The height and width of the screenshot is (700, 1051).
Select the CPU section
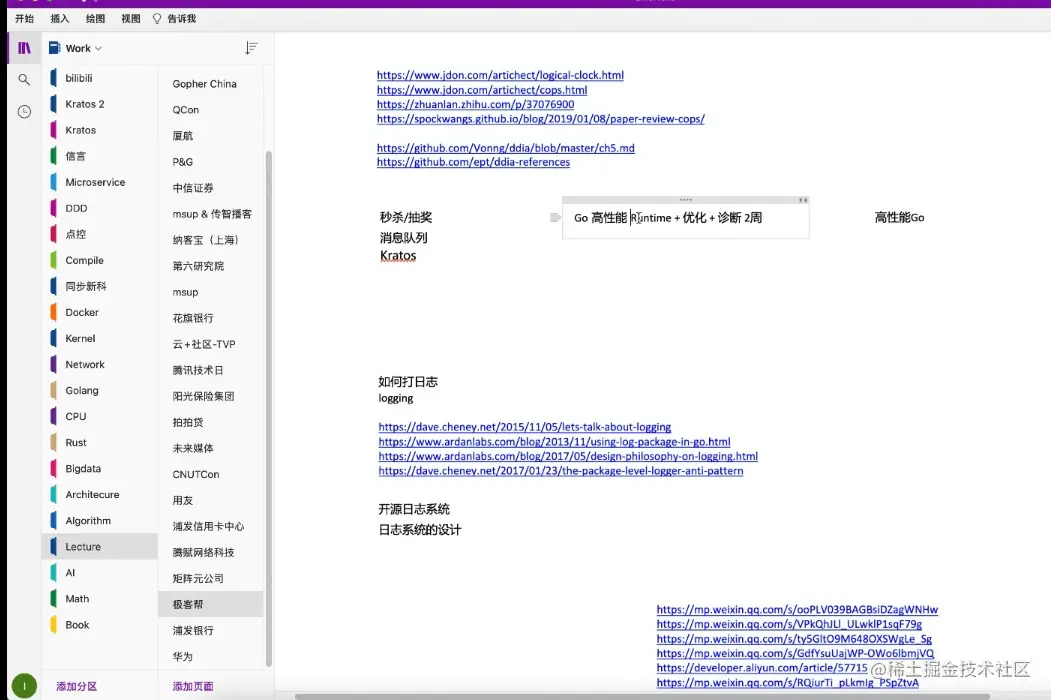click(99, 416)
